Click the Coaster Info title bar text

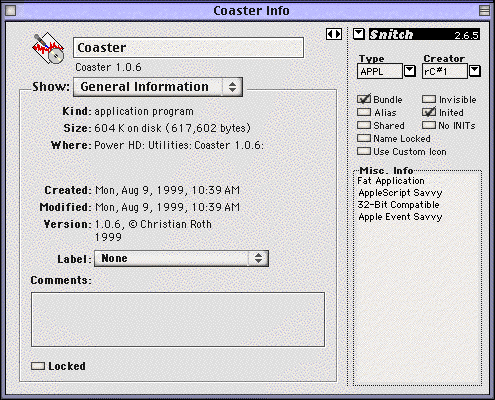[251, 11]
